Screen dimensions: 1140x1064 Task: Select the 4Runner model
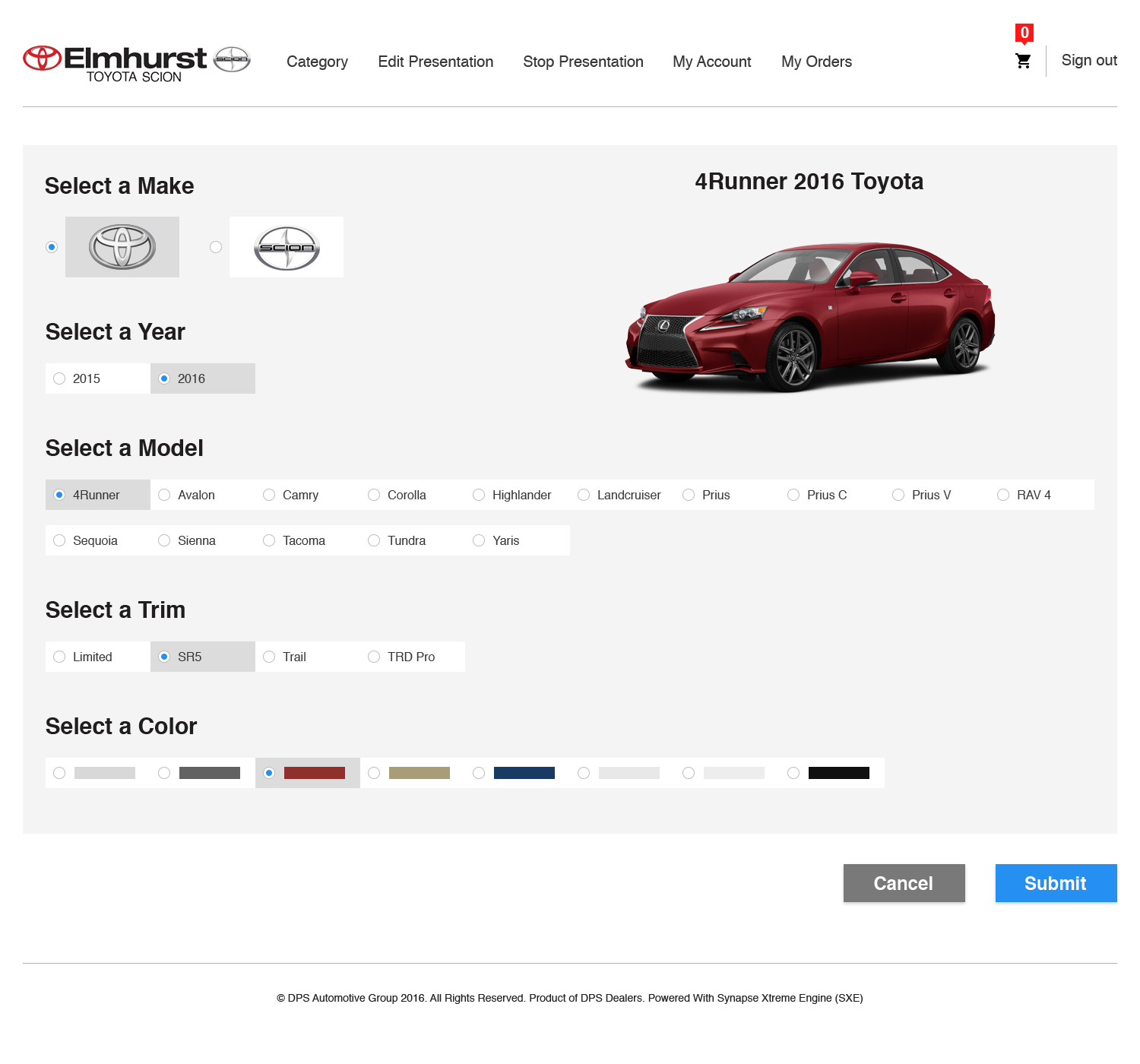tap(98, 495)
